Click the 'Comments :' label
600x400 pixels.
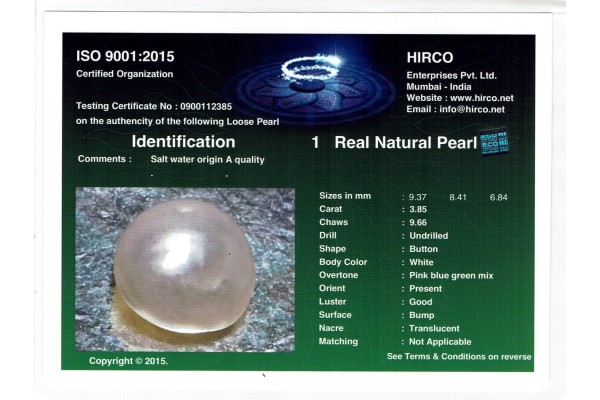104,159
